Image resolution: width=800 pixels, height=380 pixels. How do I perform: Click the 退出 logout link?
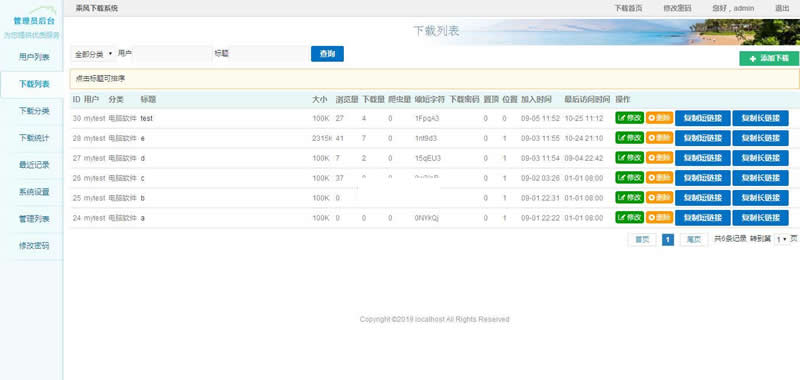[x=782, y=8]
